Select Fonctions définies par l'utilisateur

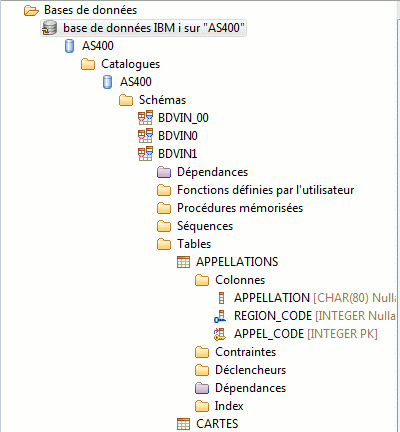tap(265, 190)
